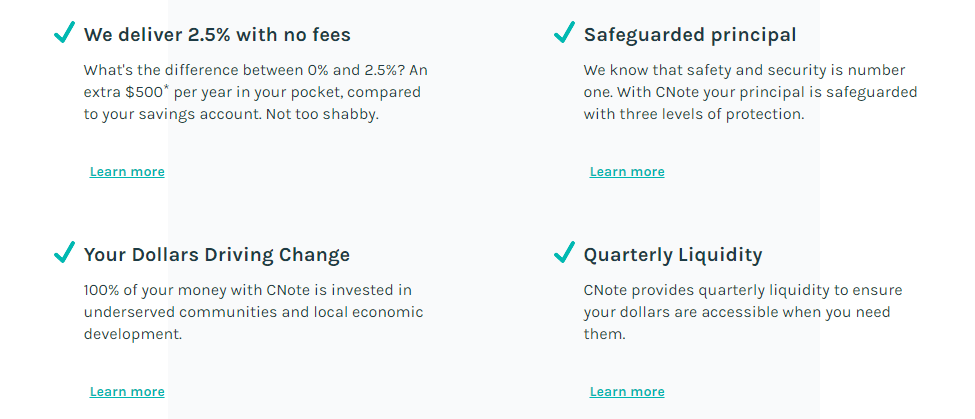This screenshot has height=419, width=975.
Task: Click the paragraph about three levels of protection
Action: click(x=750, y=93)
